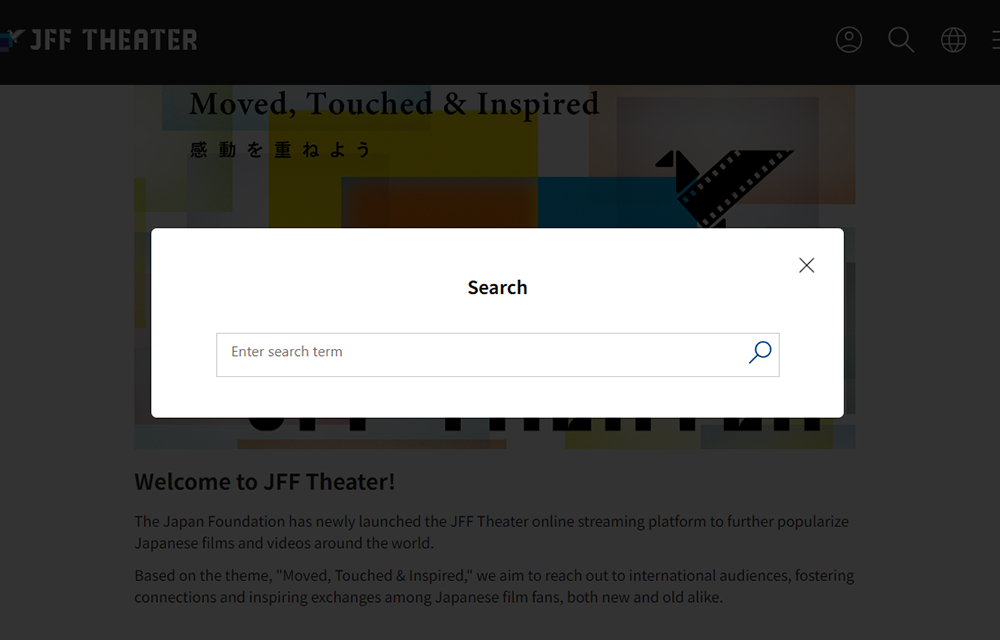Click the 'Welcome to JFF Theater!' heading
The width and height of the screenshot is (1000, 640).
(x=265, y=482)
